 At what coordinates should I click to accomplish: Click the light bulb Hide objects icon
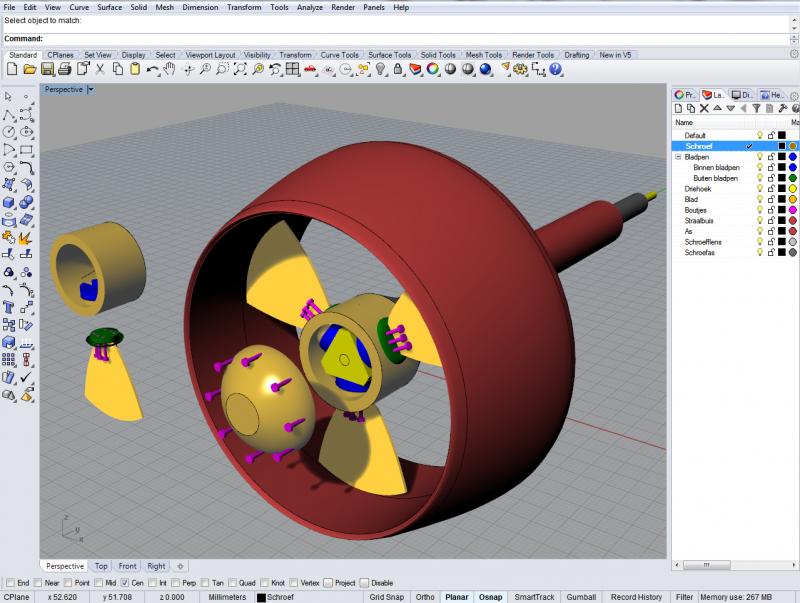(380, 69)
